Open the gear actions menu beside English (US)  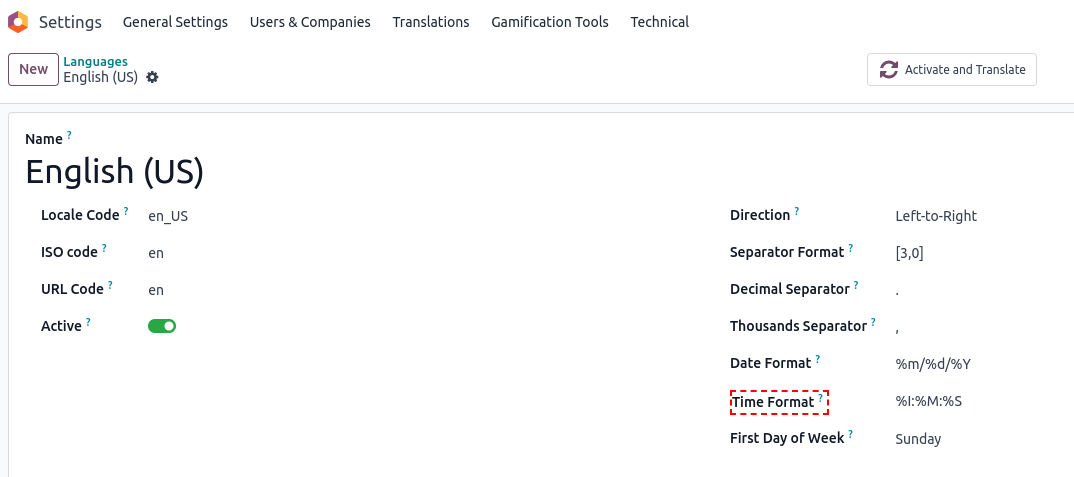[x=153, y=77]
